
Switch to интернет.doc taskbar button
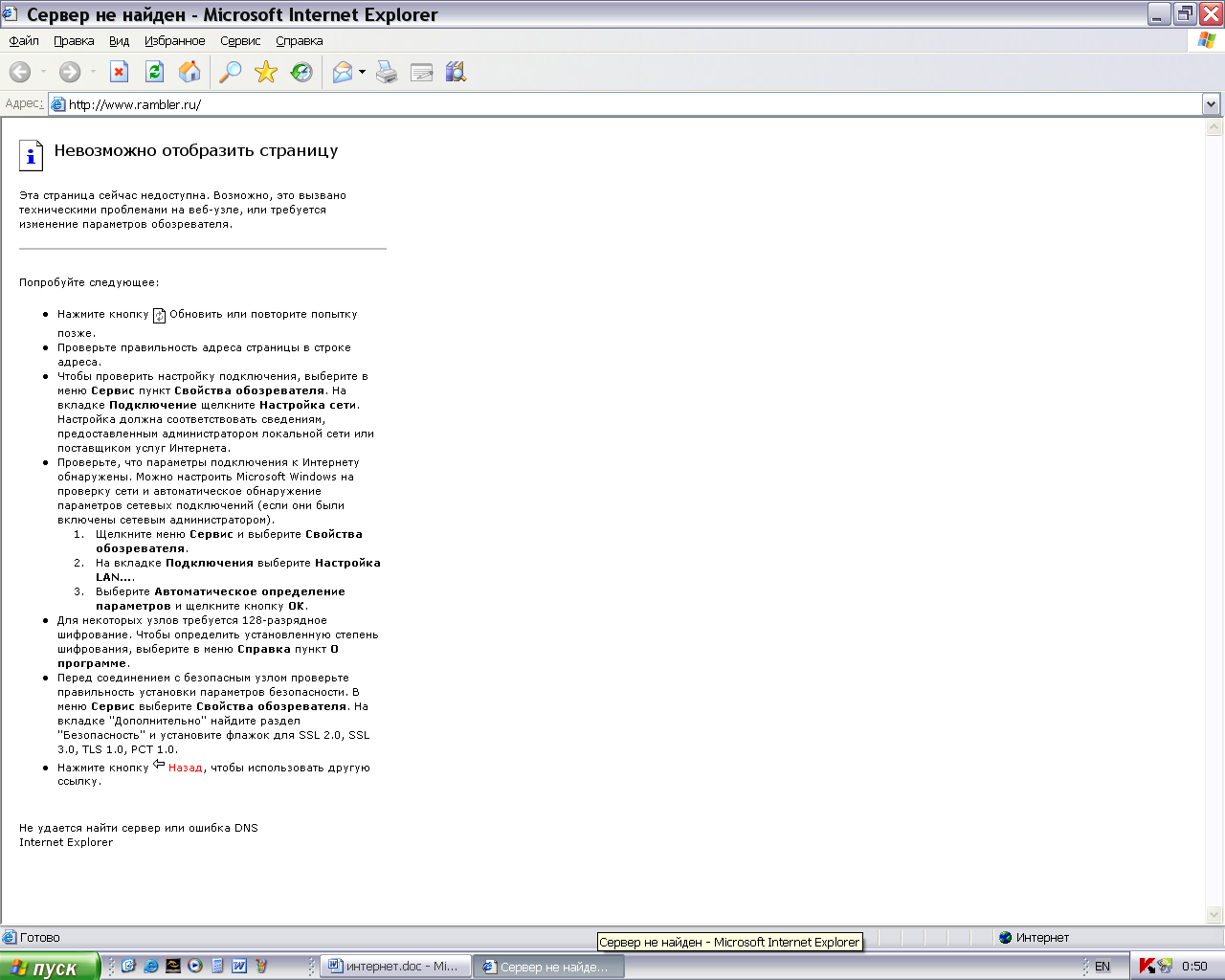[x=395, y=967]
